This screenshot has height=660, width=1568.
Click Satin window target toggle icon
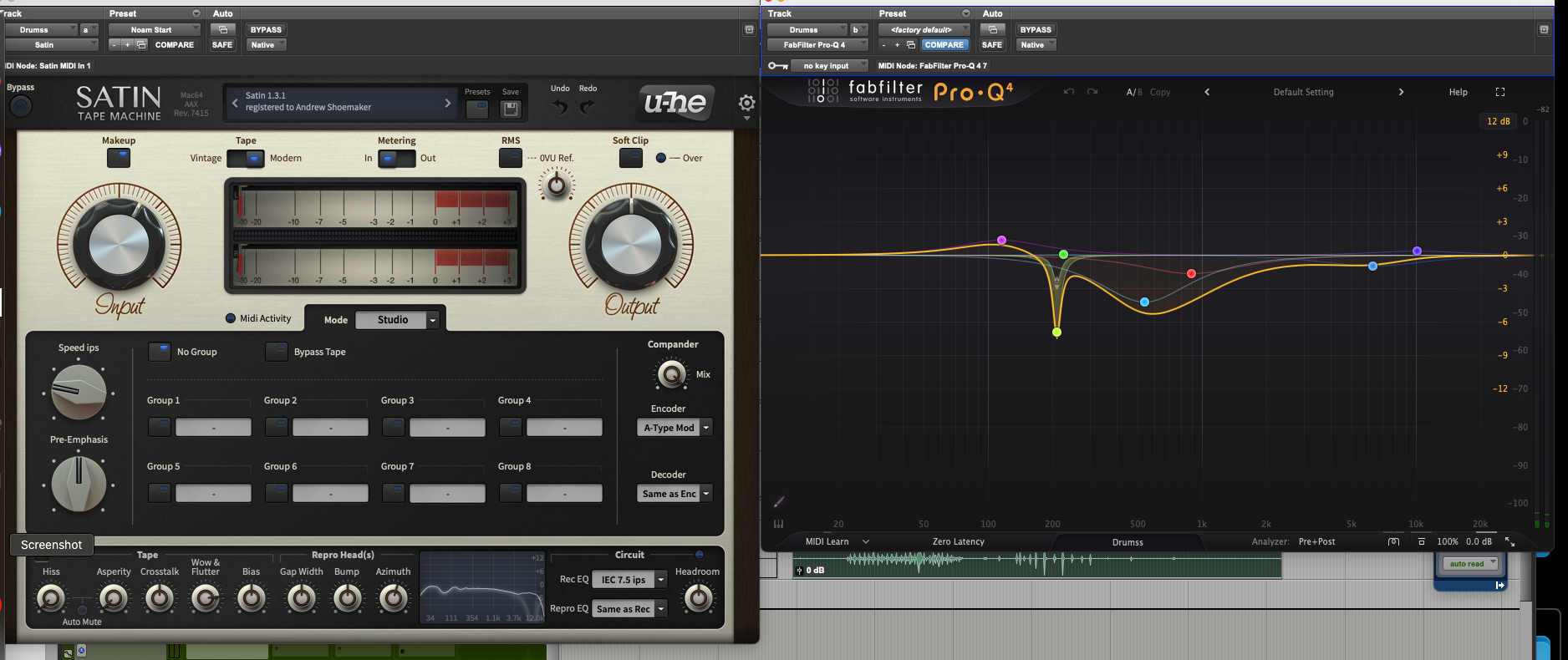[x=749, y=29]
